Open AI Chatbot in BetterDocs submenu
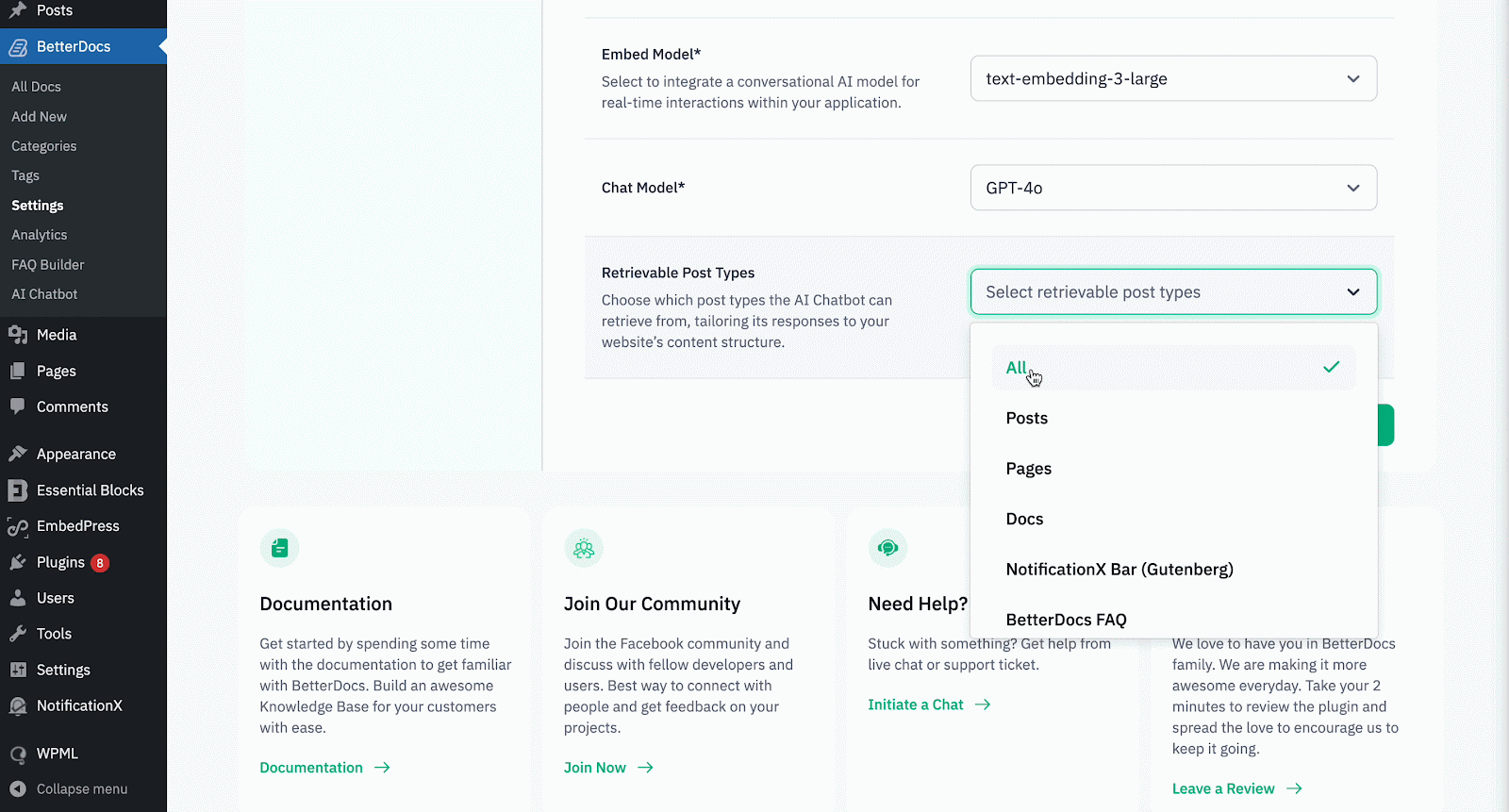 [x=44, y=294]
